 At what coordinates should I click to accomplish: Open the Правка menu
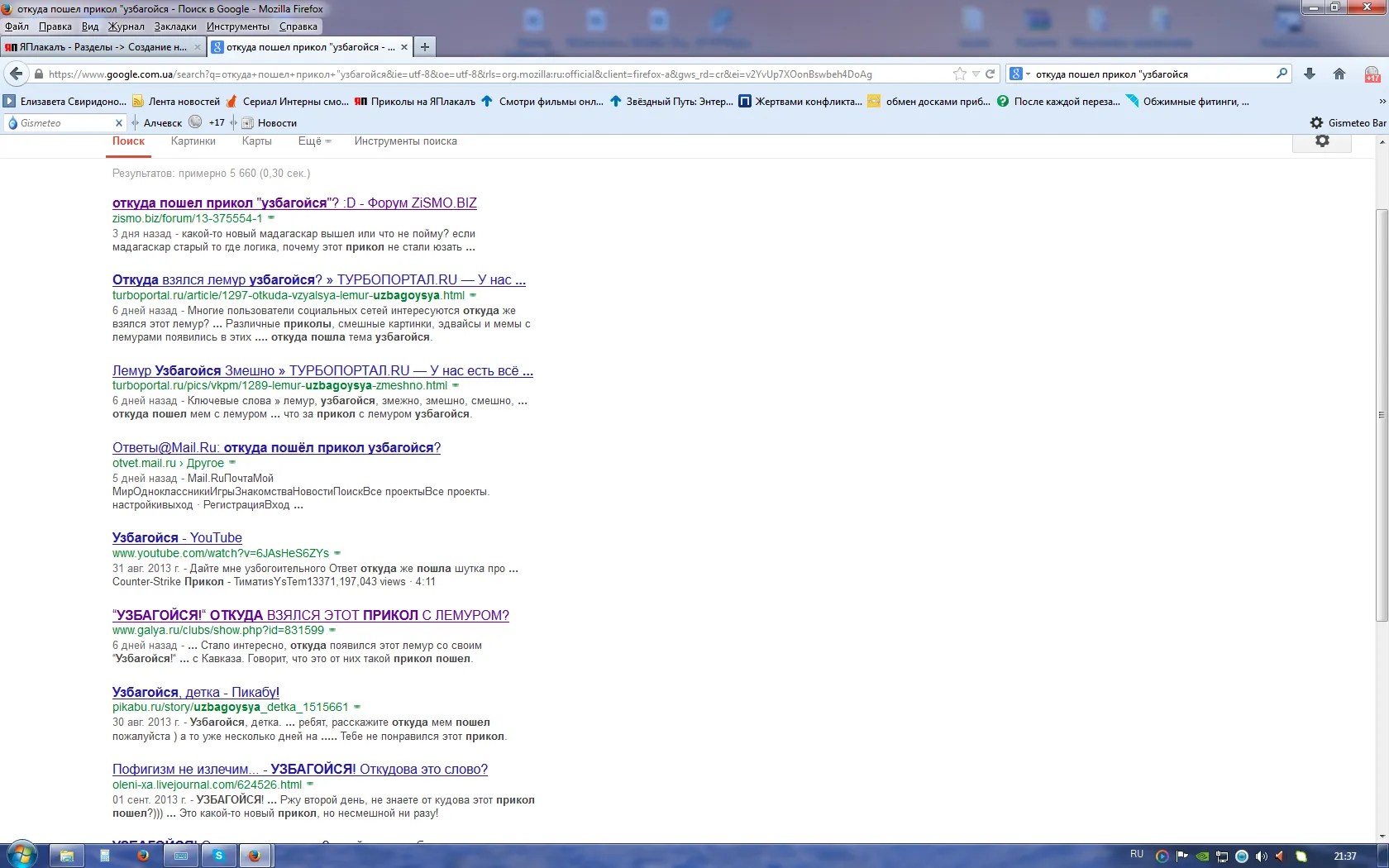[55, 26]
